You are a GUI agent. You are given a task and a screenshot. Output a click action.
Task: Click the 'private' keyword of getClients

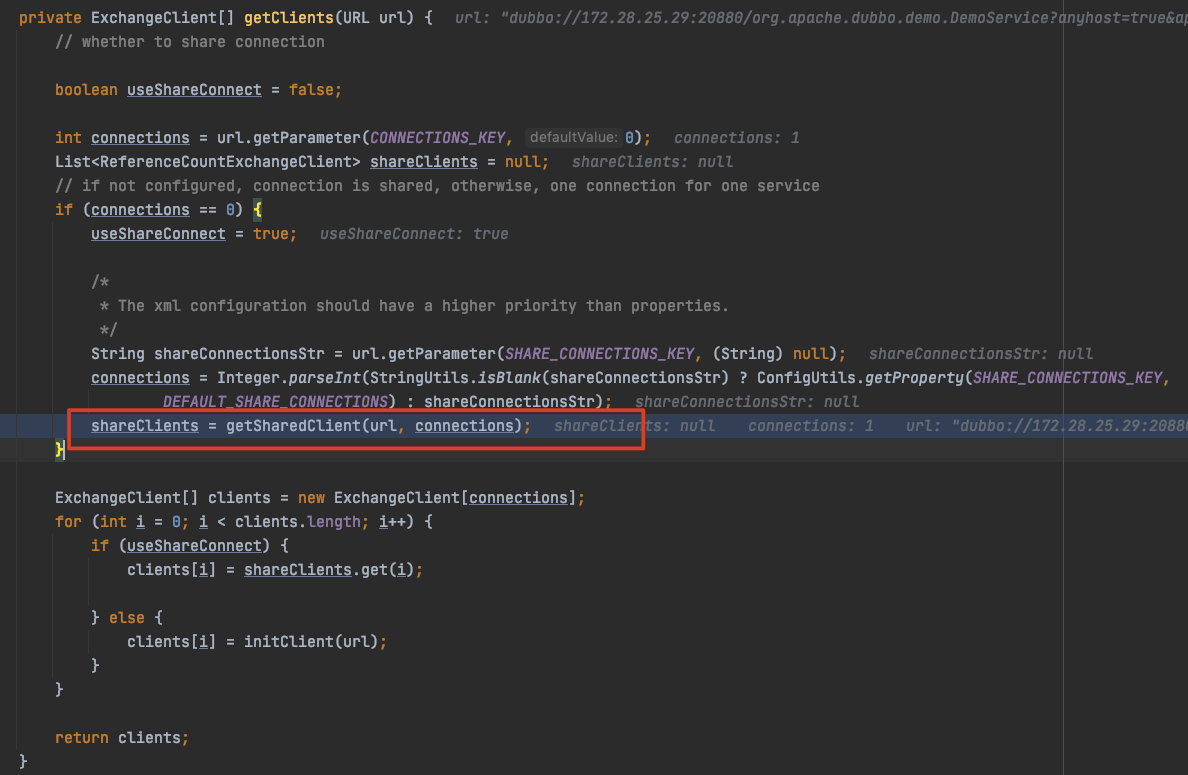(x=50, y=17)
